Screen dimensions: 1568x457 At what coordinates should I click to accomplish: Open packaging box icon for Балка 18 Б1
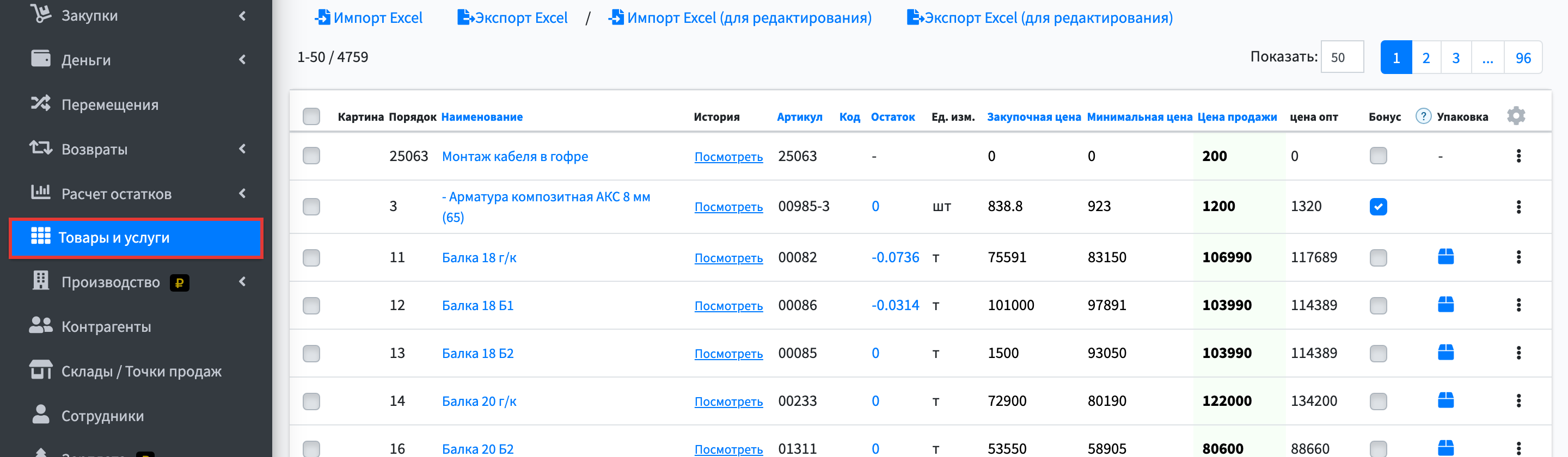pyautogui.click(x=1445, y=304)
